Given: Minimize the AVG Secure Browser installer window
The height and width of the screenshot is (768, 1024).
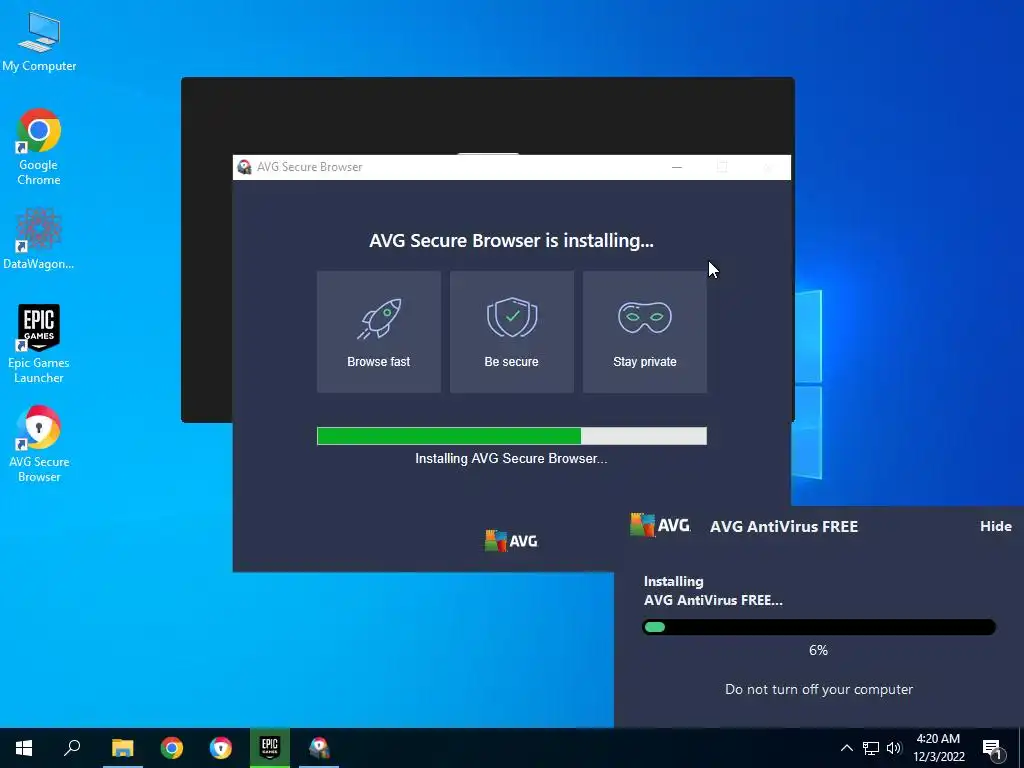Looking at the screenshot, I should click(677, 167).
